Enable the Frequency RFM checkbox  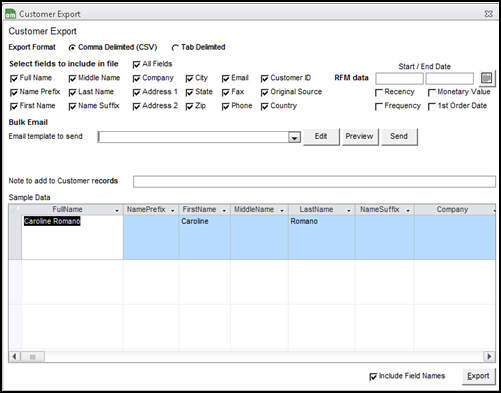coord(379,106)
